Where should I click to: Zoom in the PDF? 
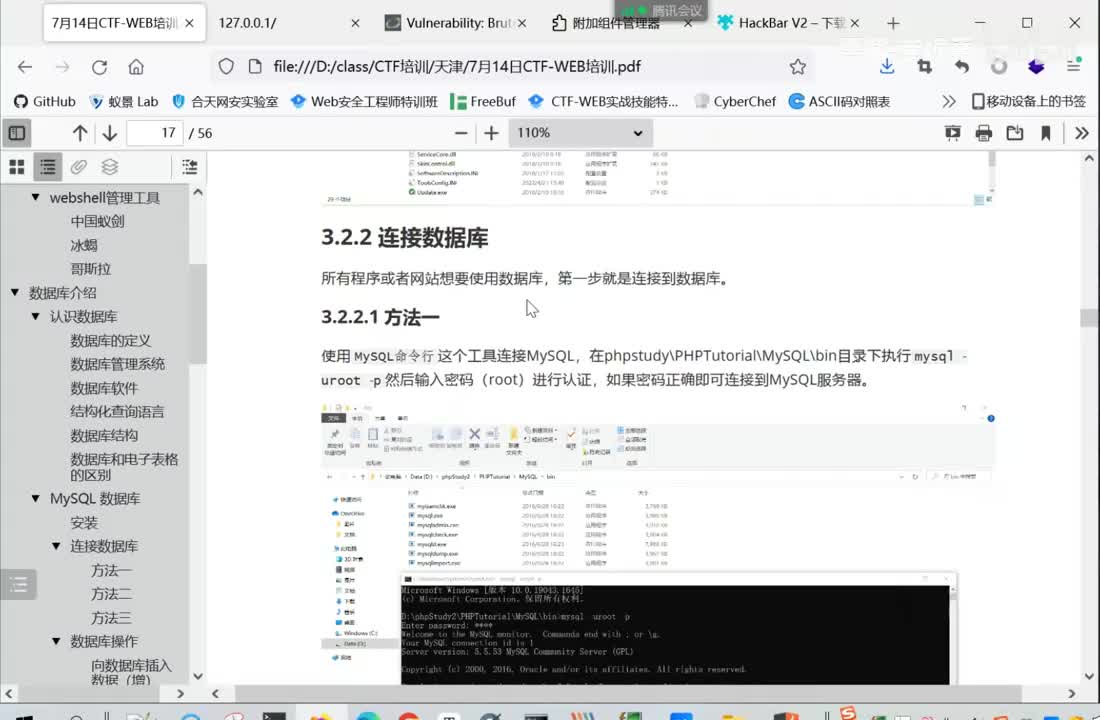491,133
